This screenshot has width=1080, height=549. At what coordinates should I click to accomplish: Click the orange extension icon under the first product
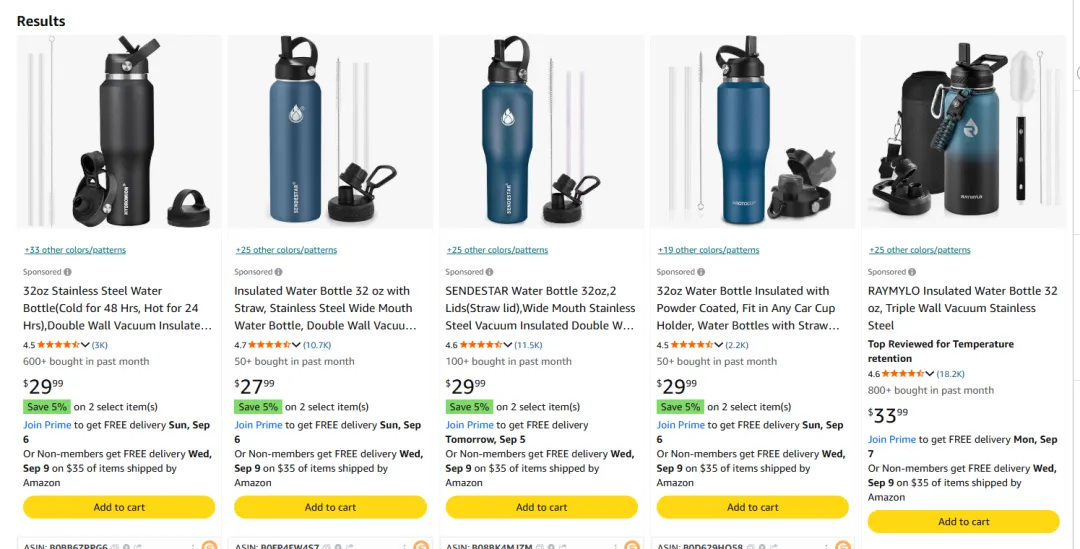(x=209, y=546)
